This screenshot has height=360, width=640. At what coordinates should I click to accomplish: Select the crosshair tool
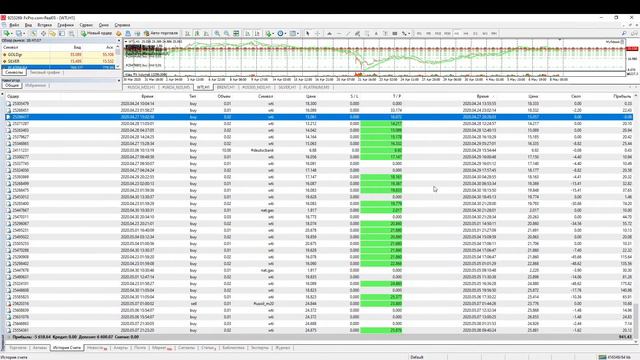pos(318,33)
